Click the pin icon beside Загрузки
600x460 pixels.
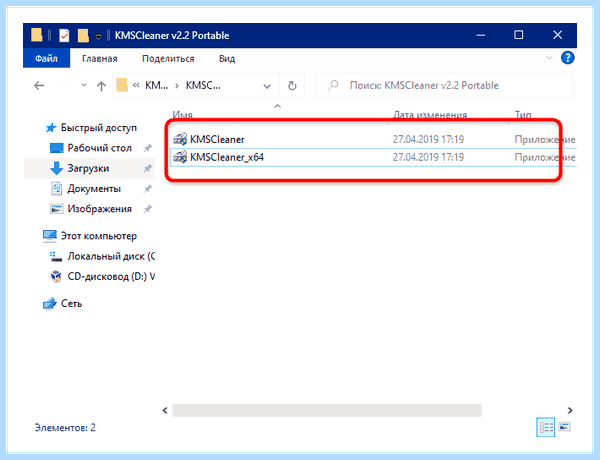[147, 168]
